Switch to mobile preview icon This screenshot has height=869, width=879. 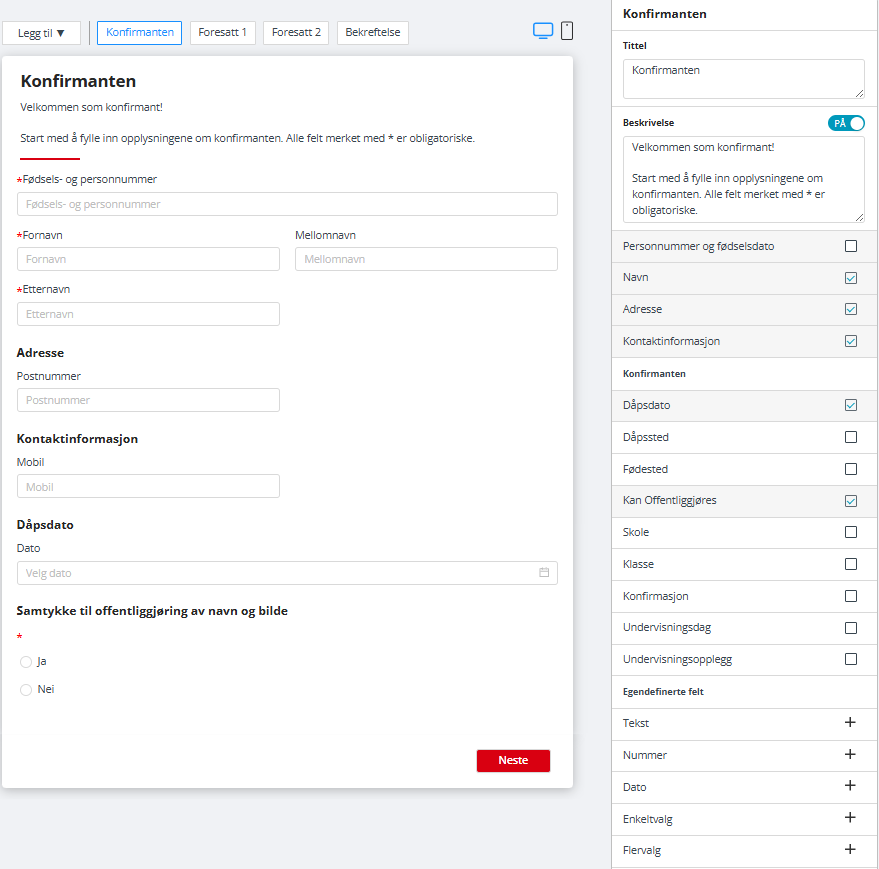567,31
